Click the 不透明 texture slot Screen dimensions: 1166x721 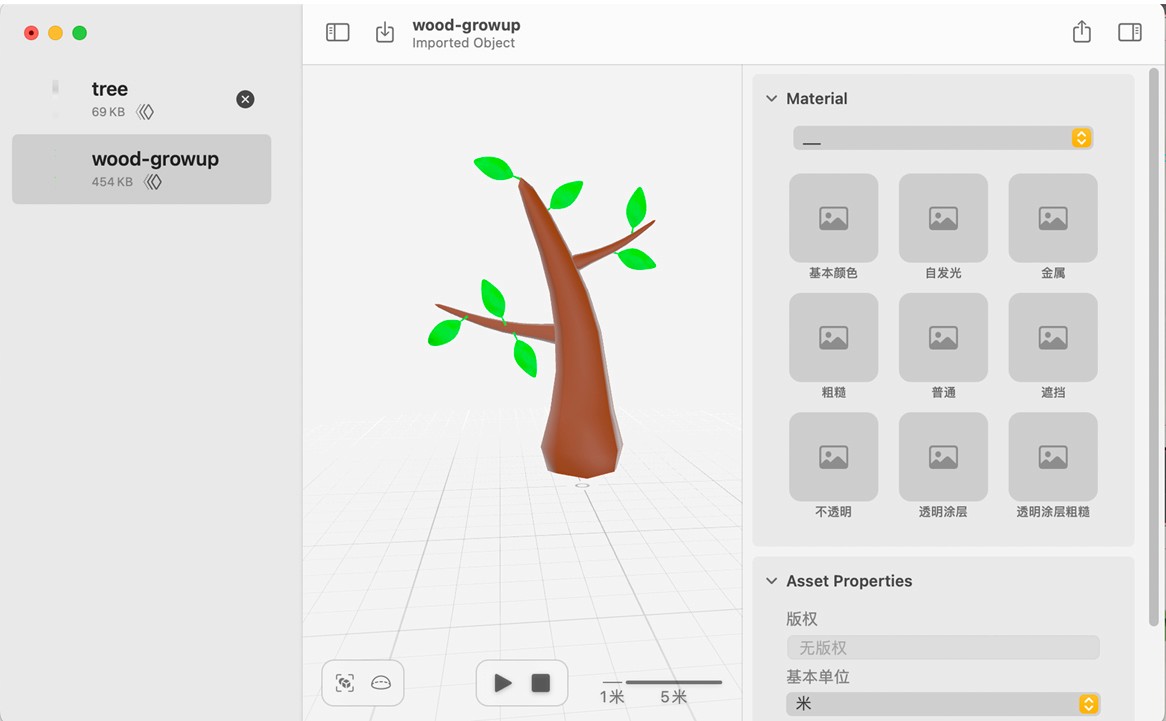(x=834, y=457)
